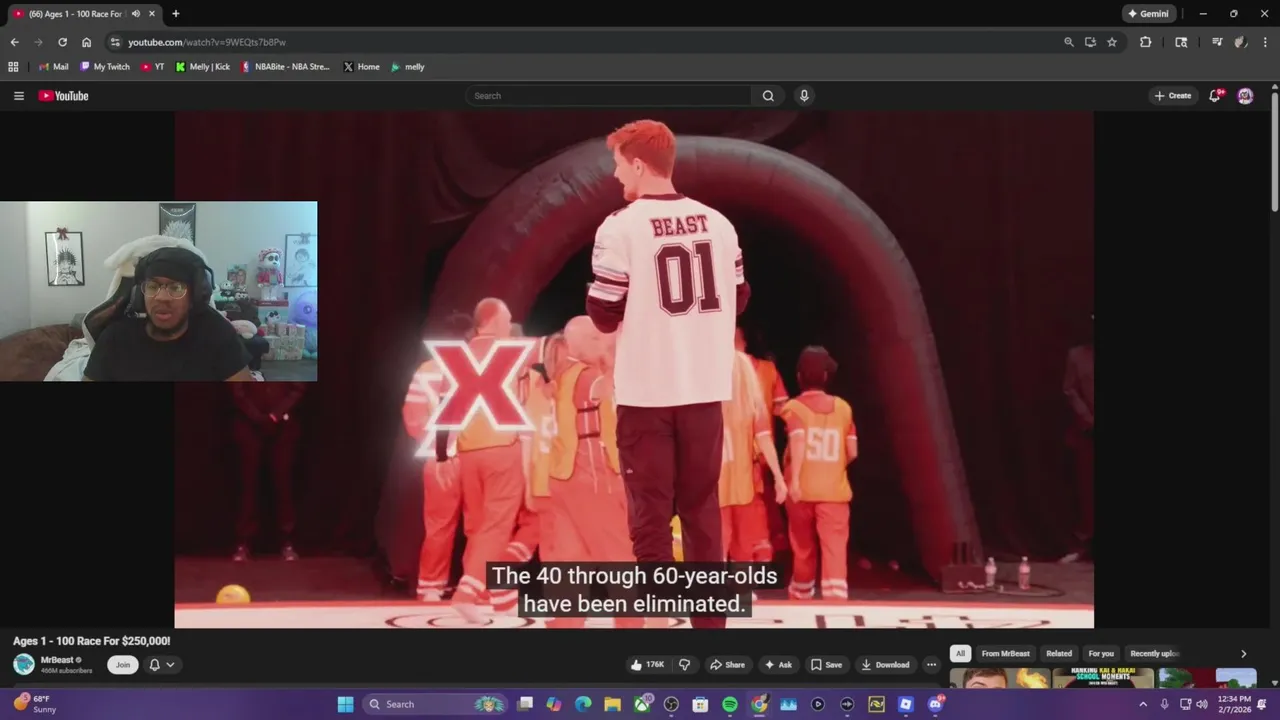Expand the notification preferences chevron

click(x=170, y=665)
